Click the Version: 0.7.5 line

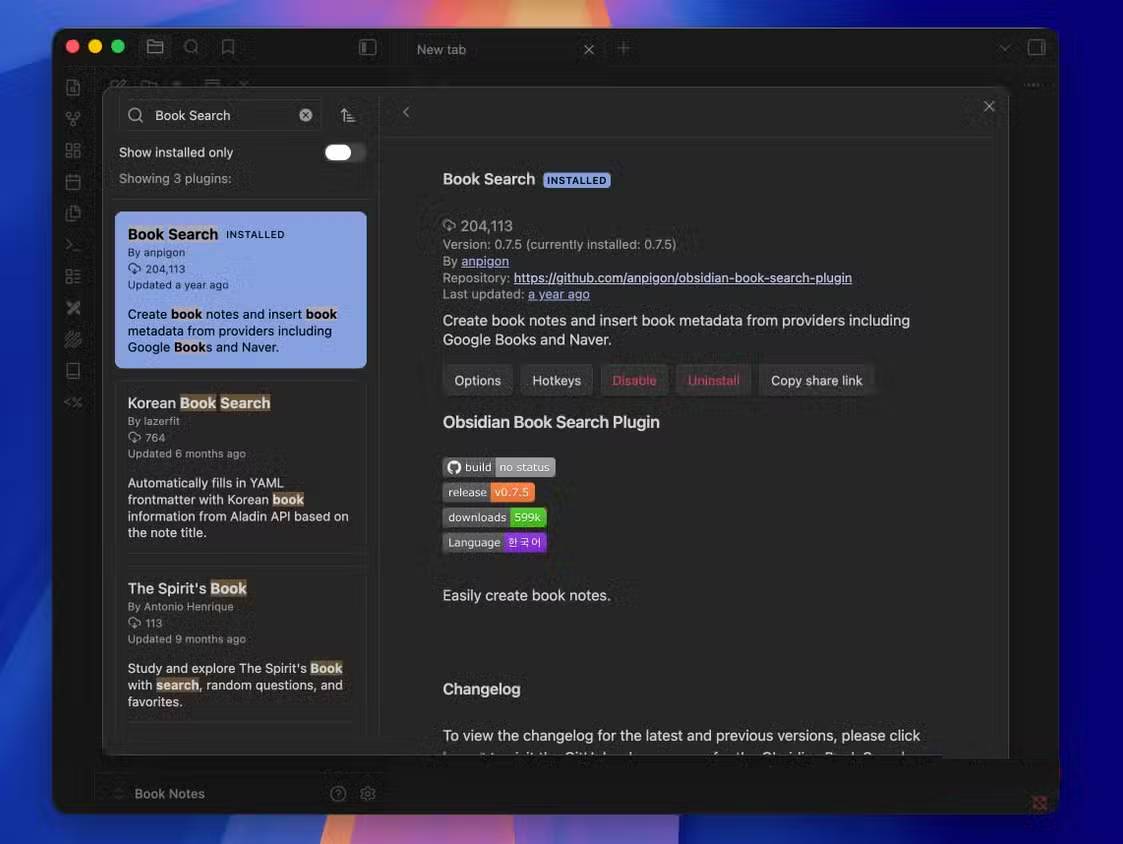coord(559,244)
